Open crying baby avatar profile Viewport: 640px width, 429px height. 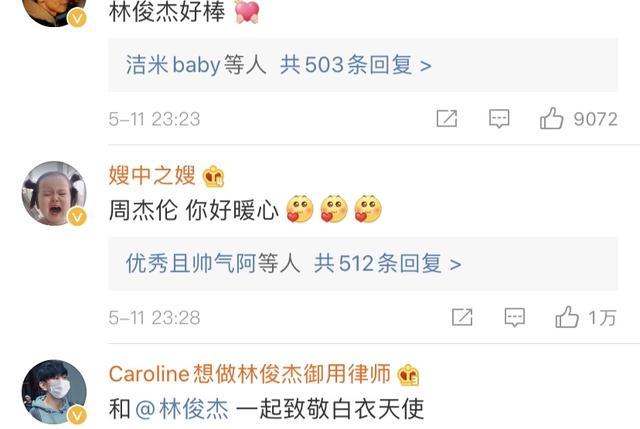coord(54,193)
